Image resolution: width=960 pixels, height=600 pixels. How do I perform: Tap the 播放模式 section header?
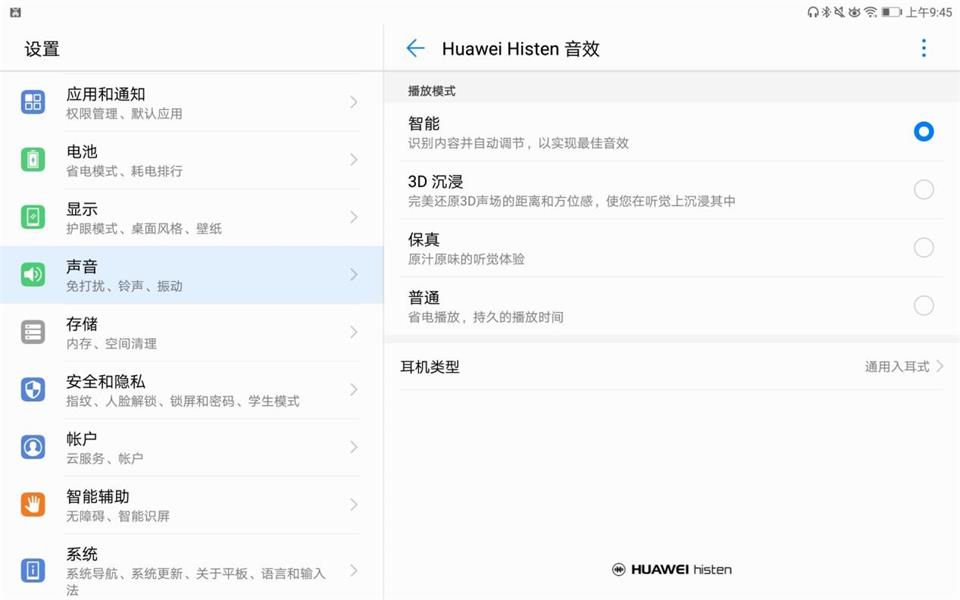[x=432, y=91]
